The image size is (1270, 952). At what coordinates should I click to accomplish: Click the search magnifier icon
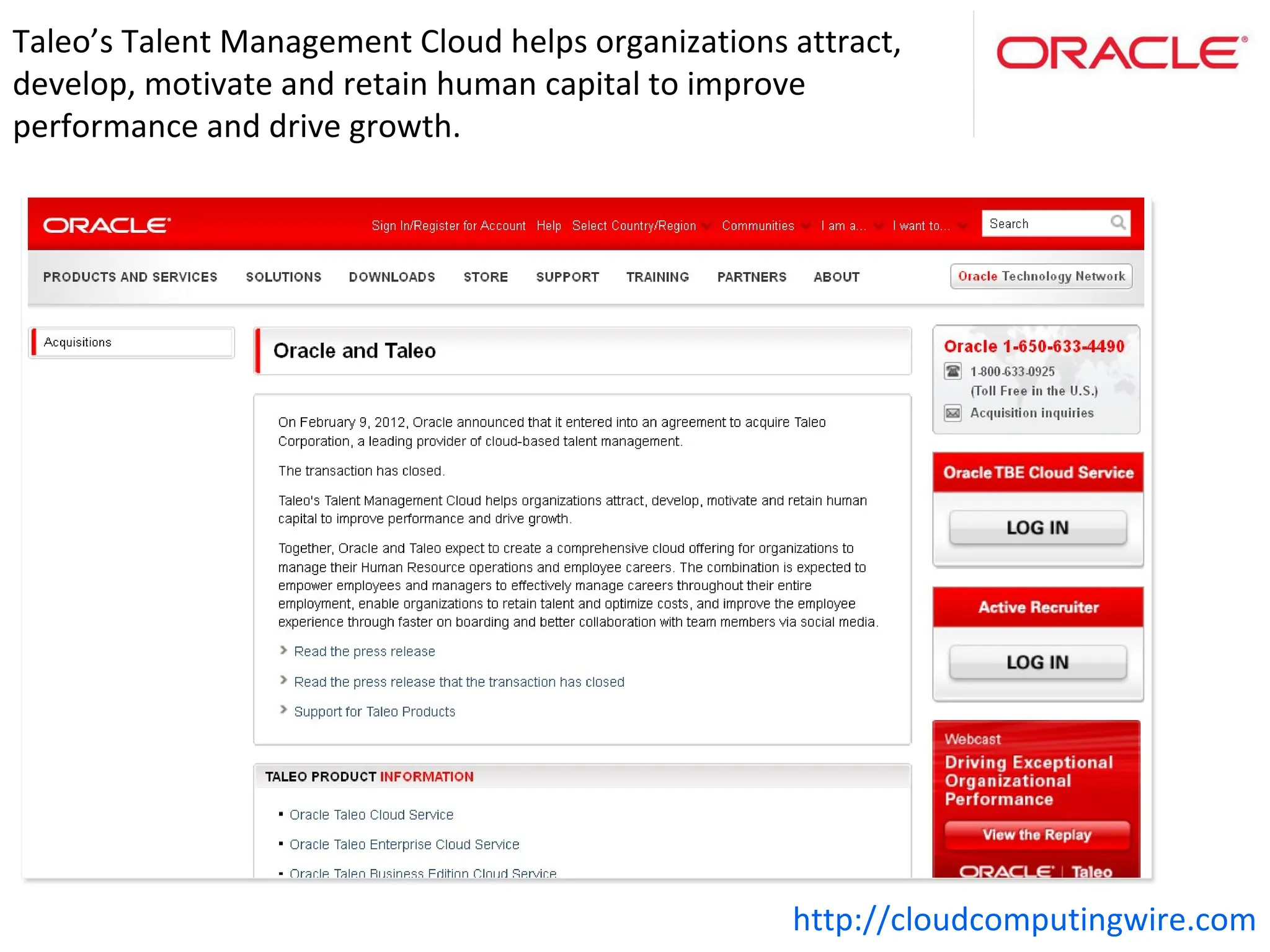click(1117, 223)
